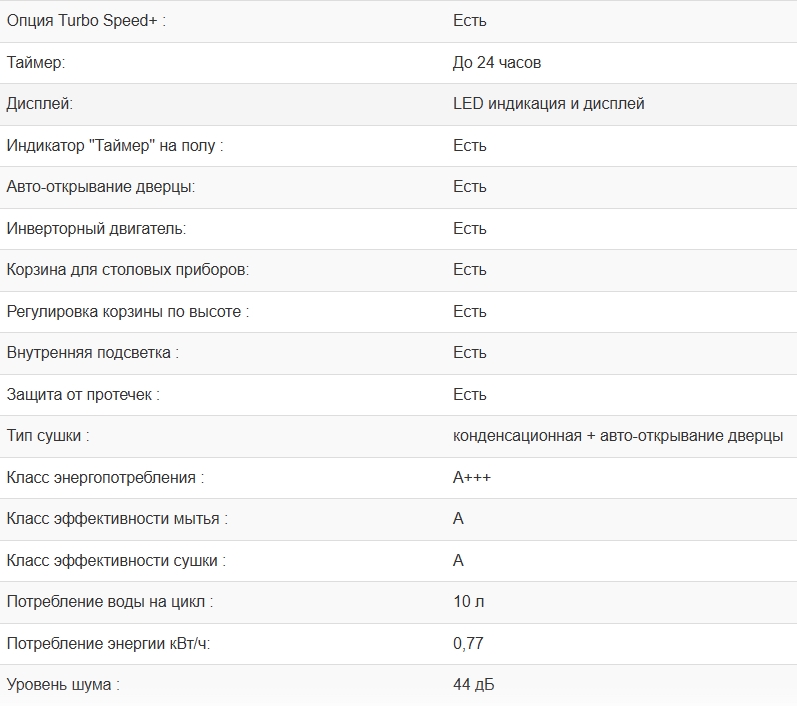Click the "Защита от протечек" label

click(x=83, y=395)
